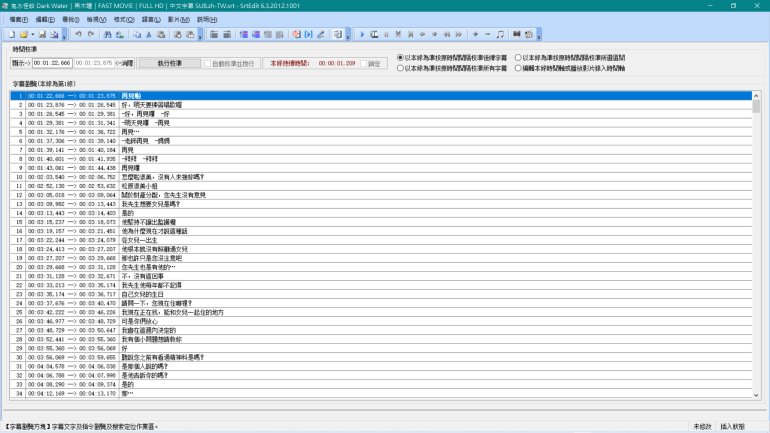Click the Find binoculars icon
Image resolution: width=770 pixels, height=433 pixels.
(108, 34)
